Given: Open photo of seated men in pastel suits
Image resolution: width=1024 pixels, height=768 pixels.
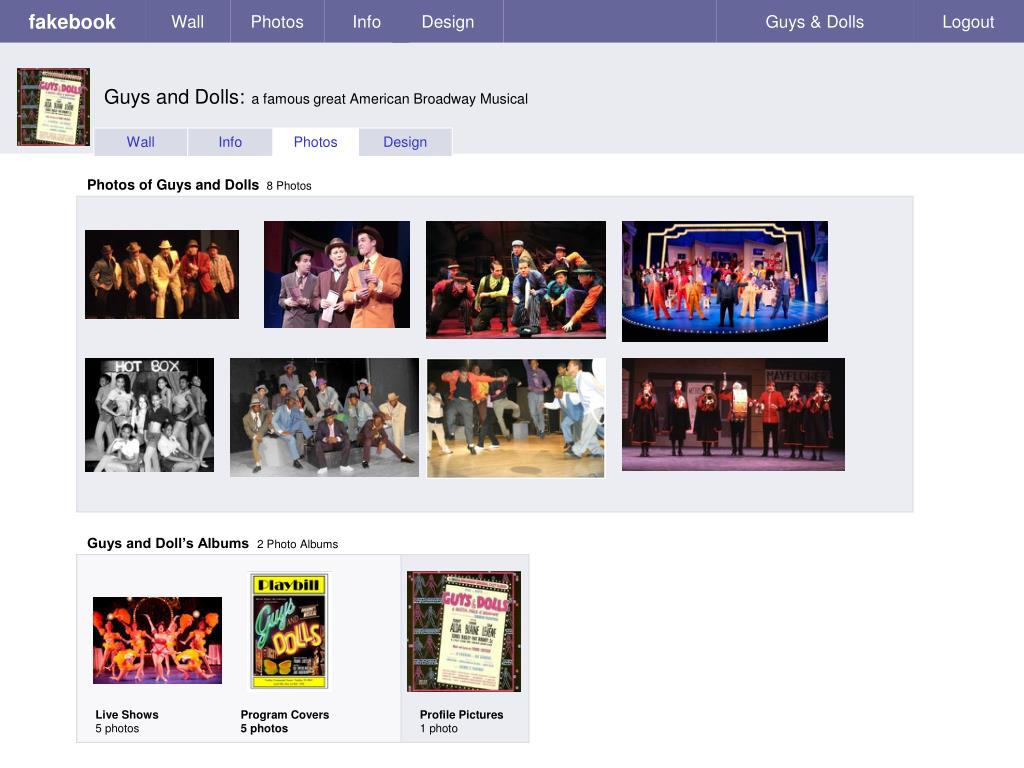Looking at the screenshot, I should pyautogui.click(x=325, y=417).
